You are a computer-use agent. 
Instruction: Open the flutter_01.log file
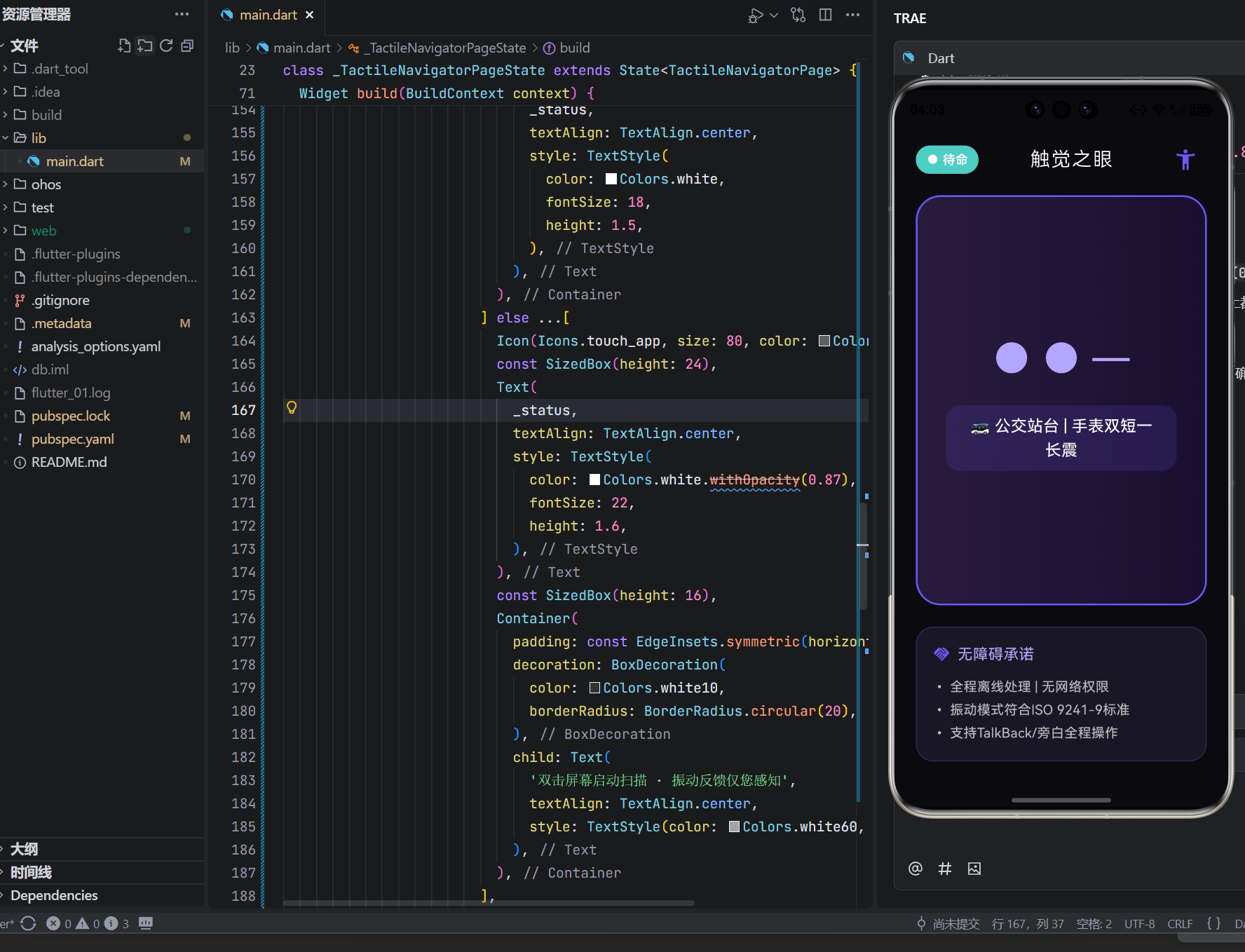[102, 393]
